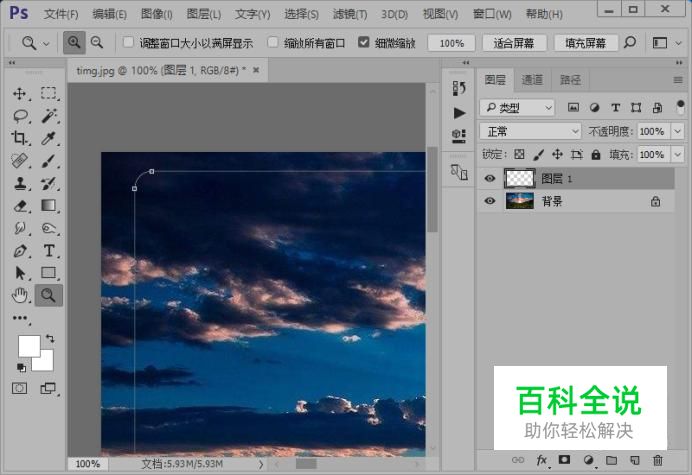
Task: Toggle Quick Mask mode
Action: click(x=19, y=388)
